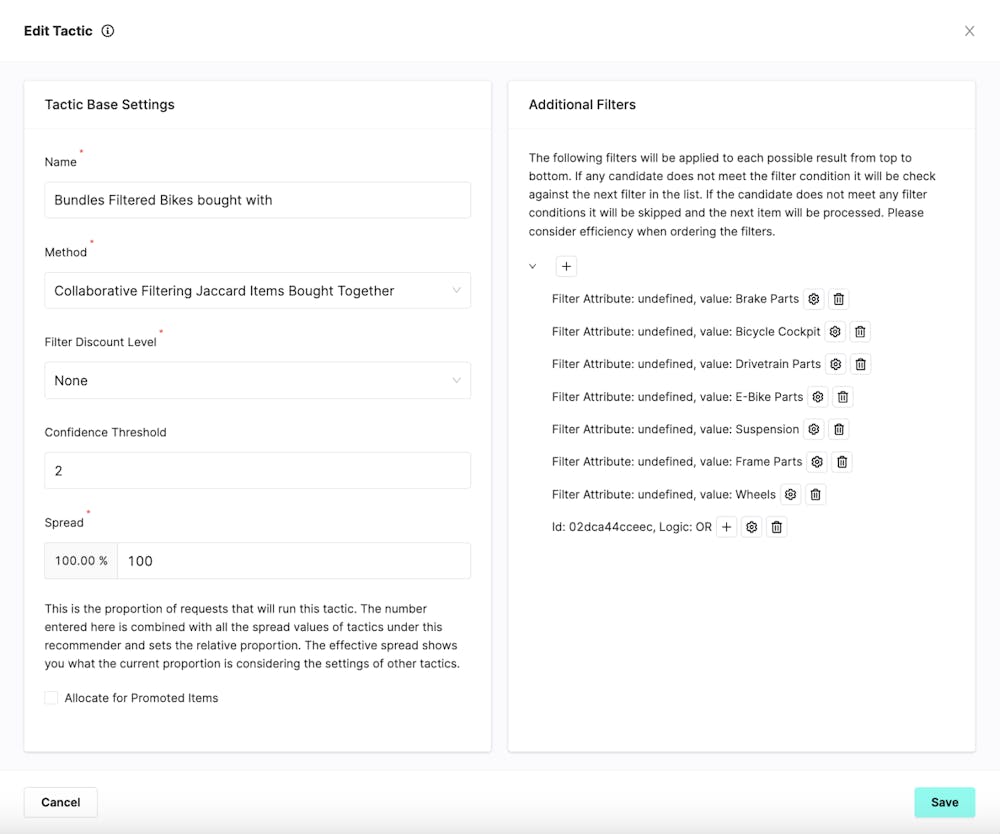This screenshot has width=1000, height=834.
Task: Click the Name input field
Action: (x=257, y=200)
